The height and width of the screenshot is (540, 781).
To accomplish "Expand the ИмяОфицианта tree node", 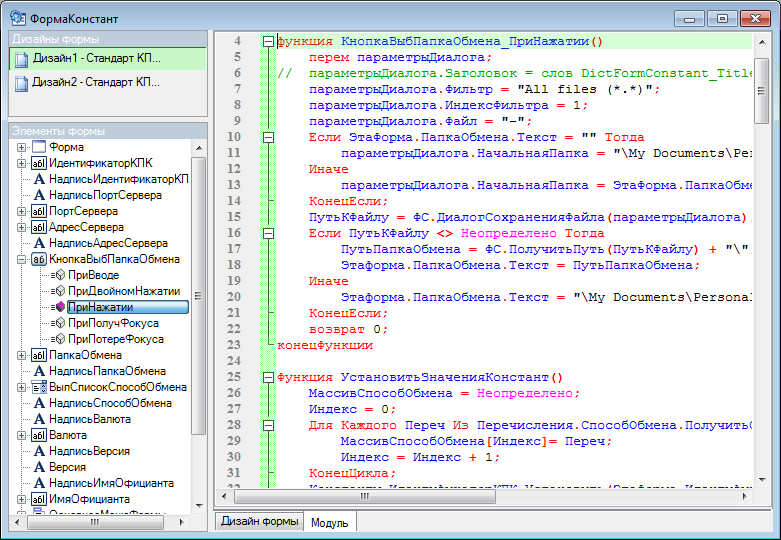I will [21, 499].
